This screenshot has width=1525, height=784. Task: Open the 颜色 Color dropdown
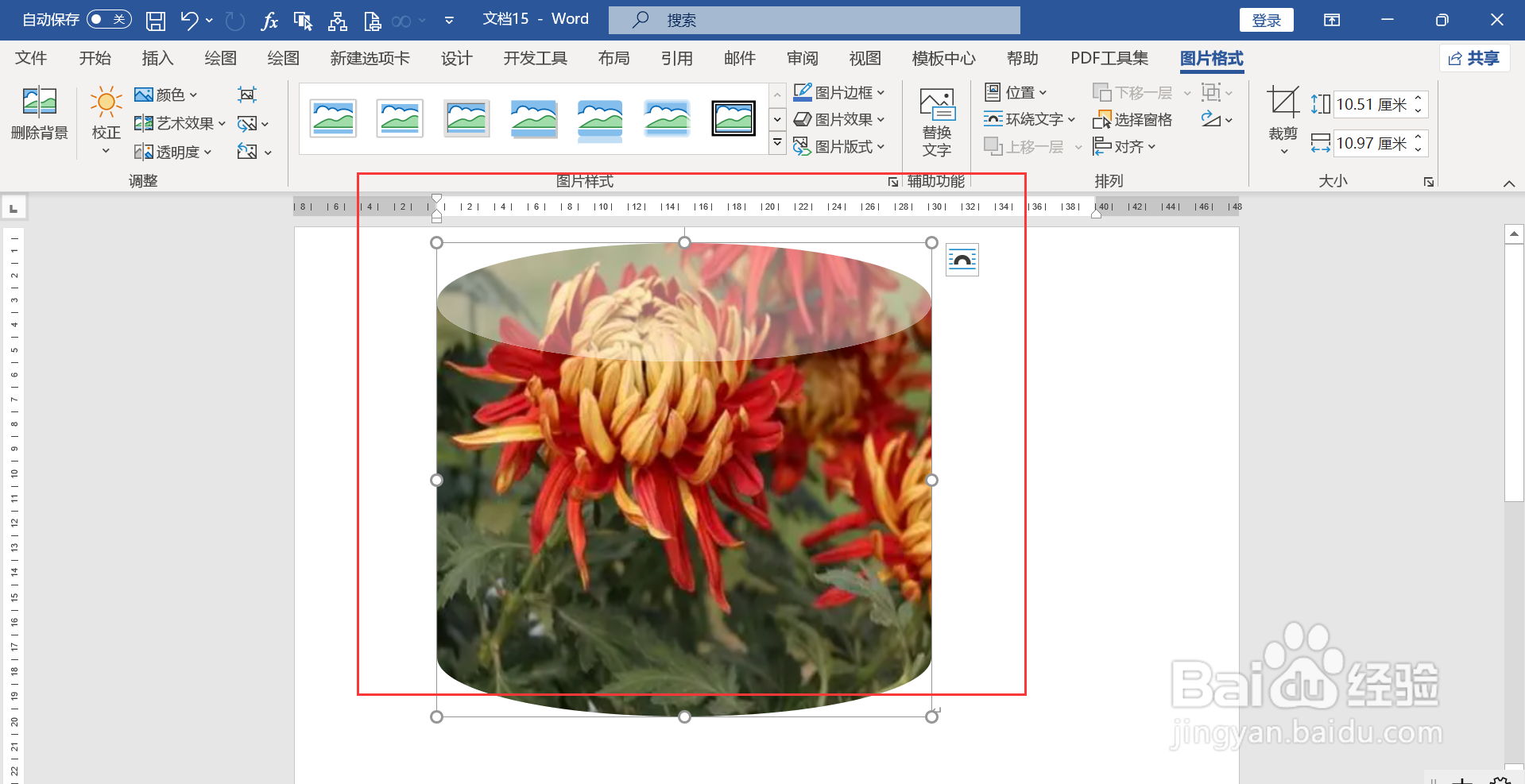(165, 95)
